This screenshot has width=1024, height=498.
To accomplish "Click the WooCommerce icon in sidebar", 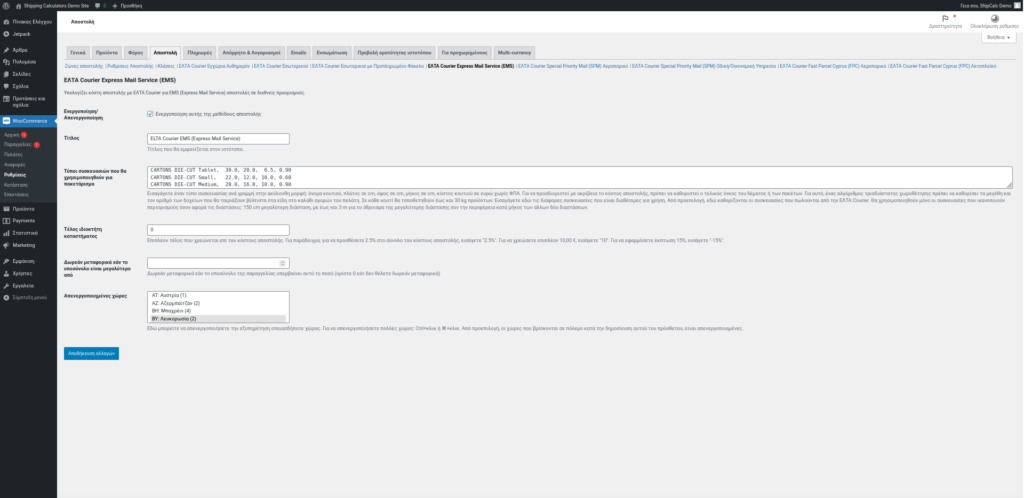I will tap(6, 121).
